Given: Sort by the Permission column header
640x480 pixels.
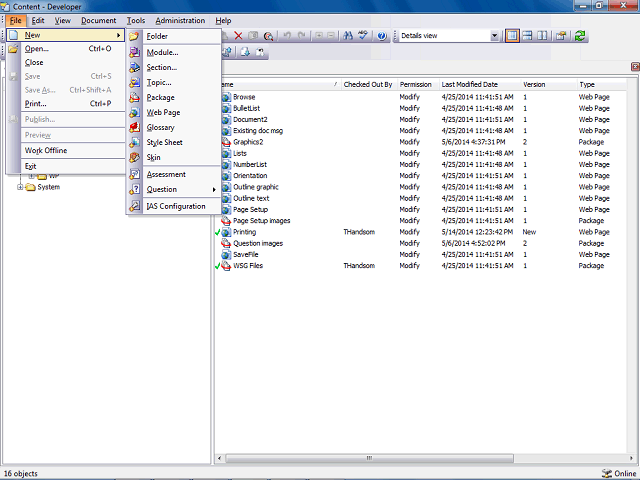Looking at the screenshot, I should [x=416, y=84].
